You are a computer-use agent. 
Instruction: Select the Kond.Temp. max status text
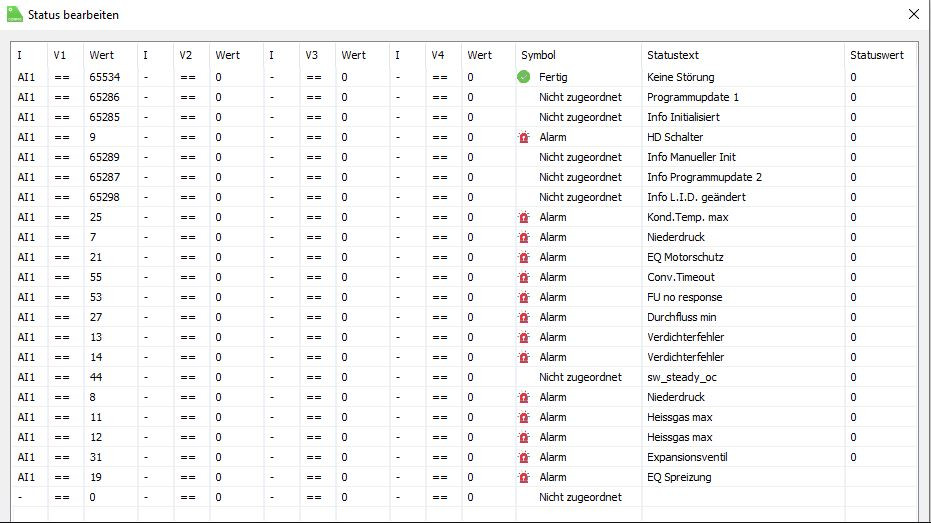688,217
